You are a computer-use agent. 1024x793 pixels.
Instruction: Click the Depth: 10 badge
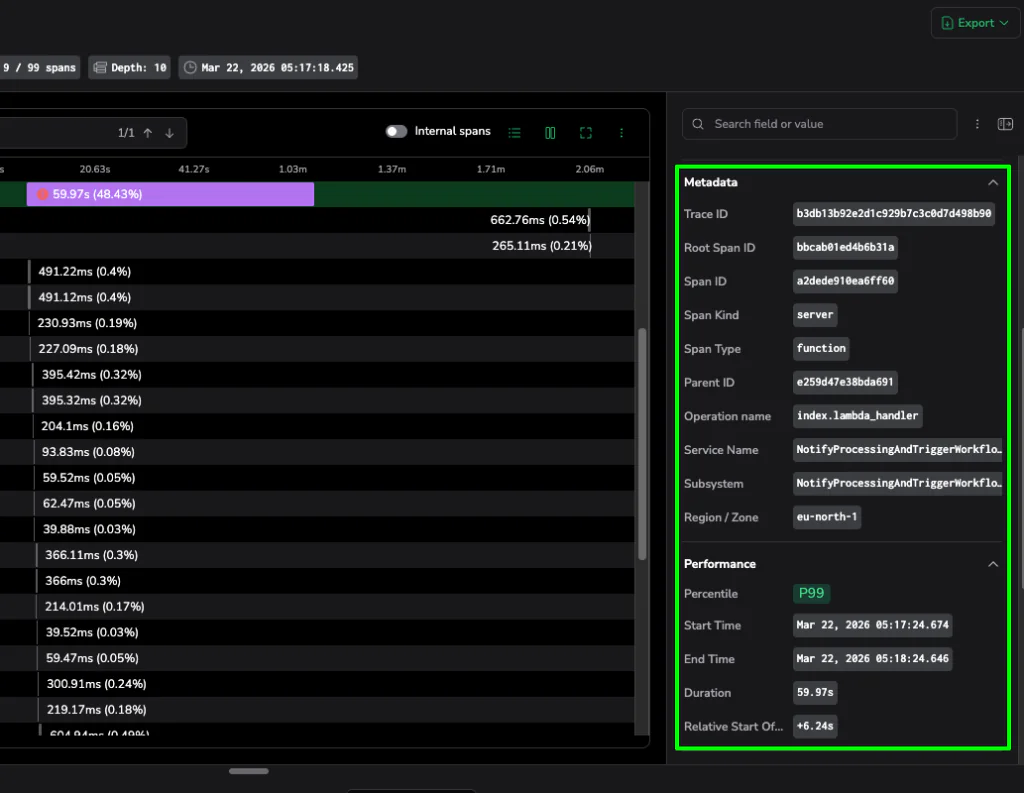[129, 68]
